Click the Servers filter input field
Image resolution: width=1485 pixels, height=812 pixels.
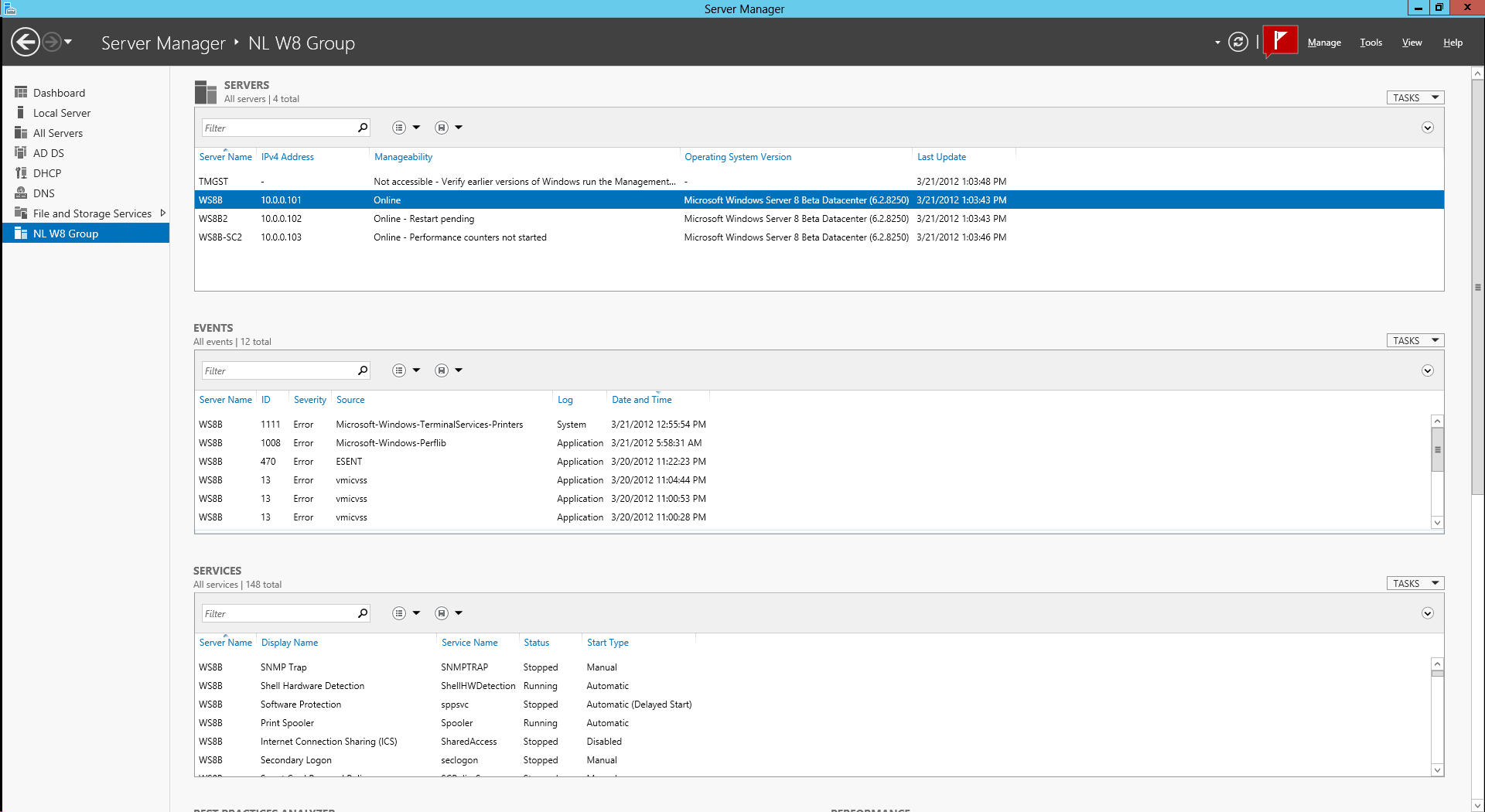coord(278,128)
